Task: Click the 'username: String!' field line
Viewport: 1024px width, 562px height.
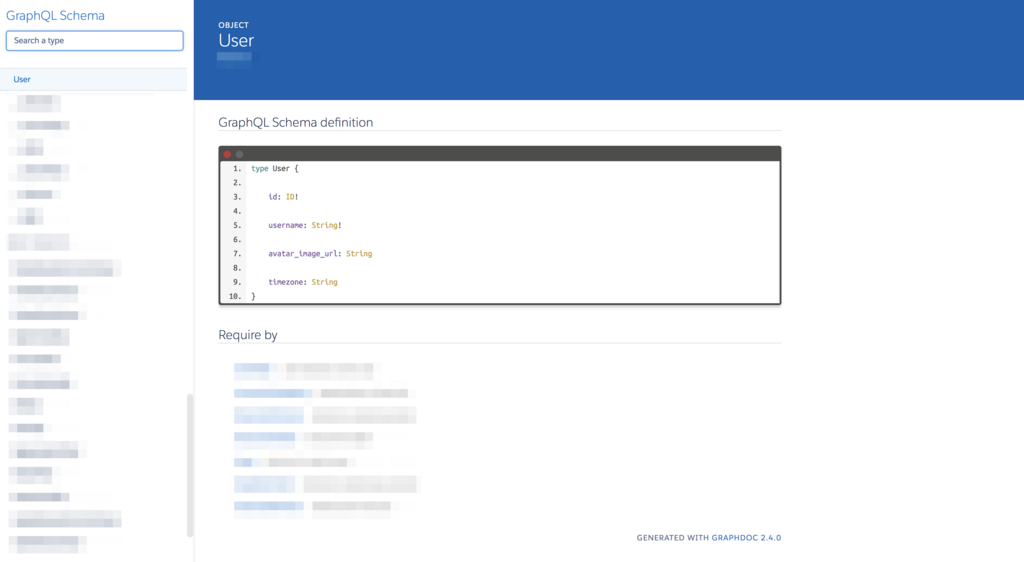Action: pos(304,225)
